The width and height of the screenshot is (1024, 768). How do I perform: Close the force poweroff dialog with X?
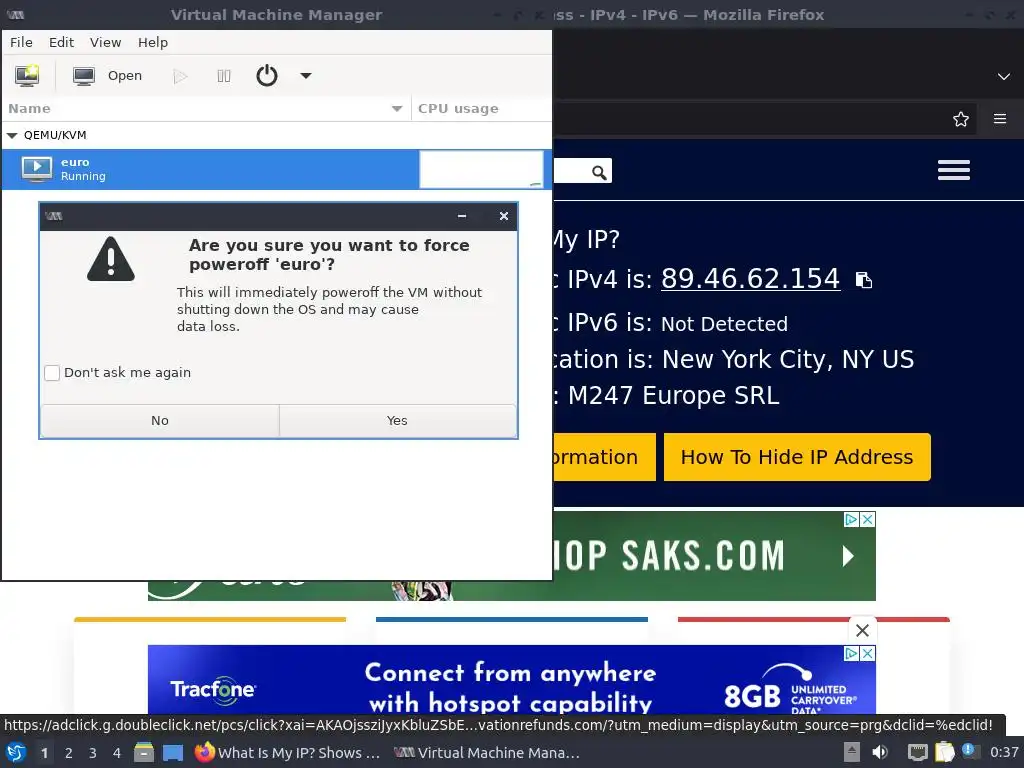click(504, 216)
